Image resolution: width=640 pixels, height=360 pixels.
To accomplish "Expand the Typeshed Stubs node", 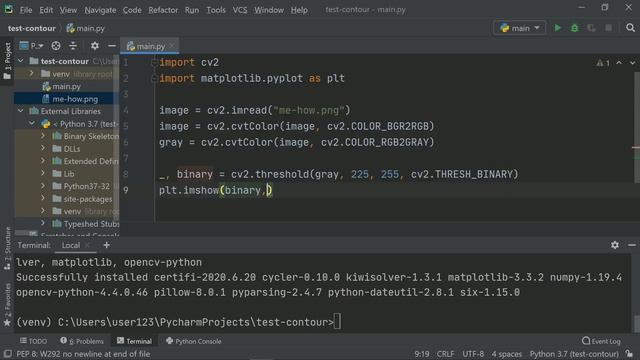I will 43,224.
